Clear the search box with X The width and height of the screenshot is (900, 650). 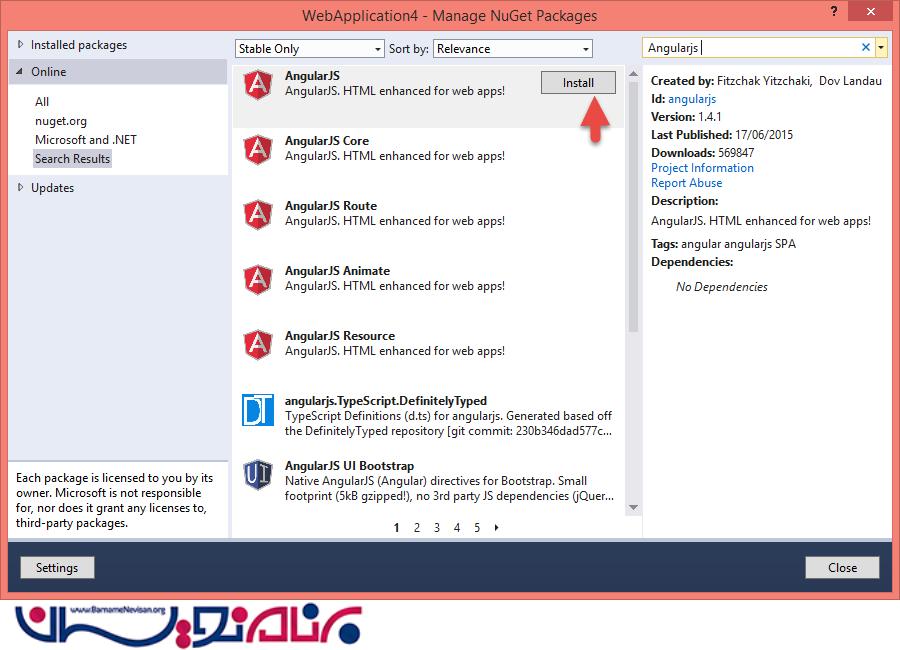[x=866, y=48]
